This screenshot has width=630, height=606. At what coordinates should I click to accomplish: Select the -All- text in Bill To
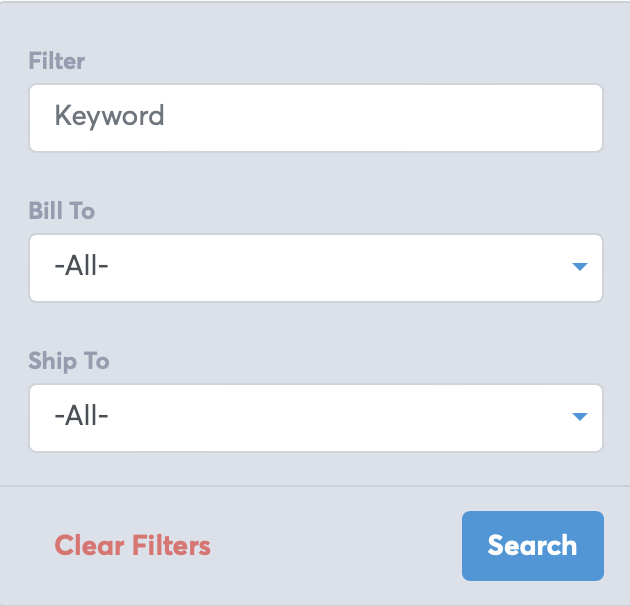click(x=81, y=266)
